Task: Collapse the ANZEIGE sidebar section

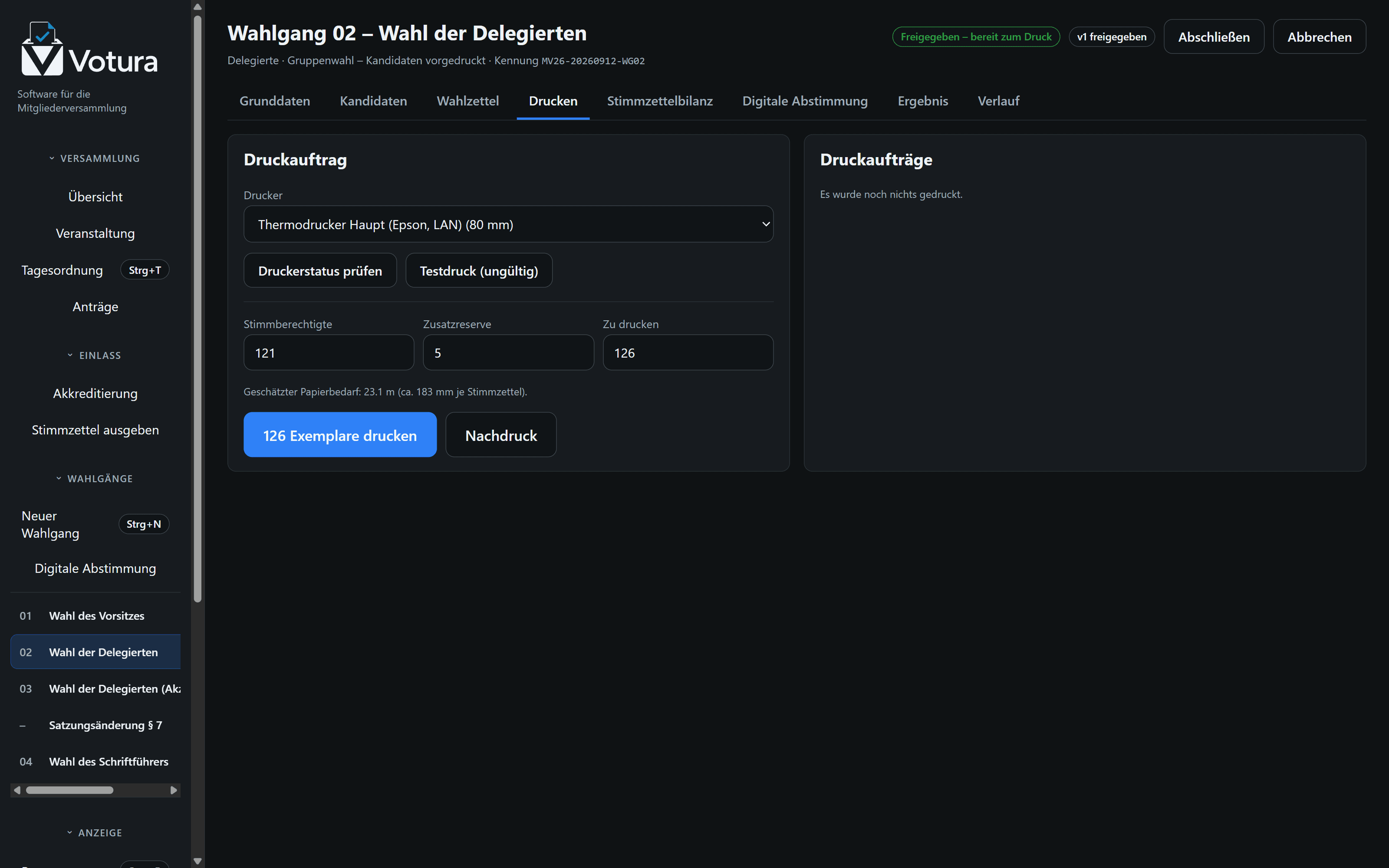Action: coord(95,832)
